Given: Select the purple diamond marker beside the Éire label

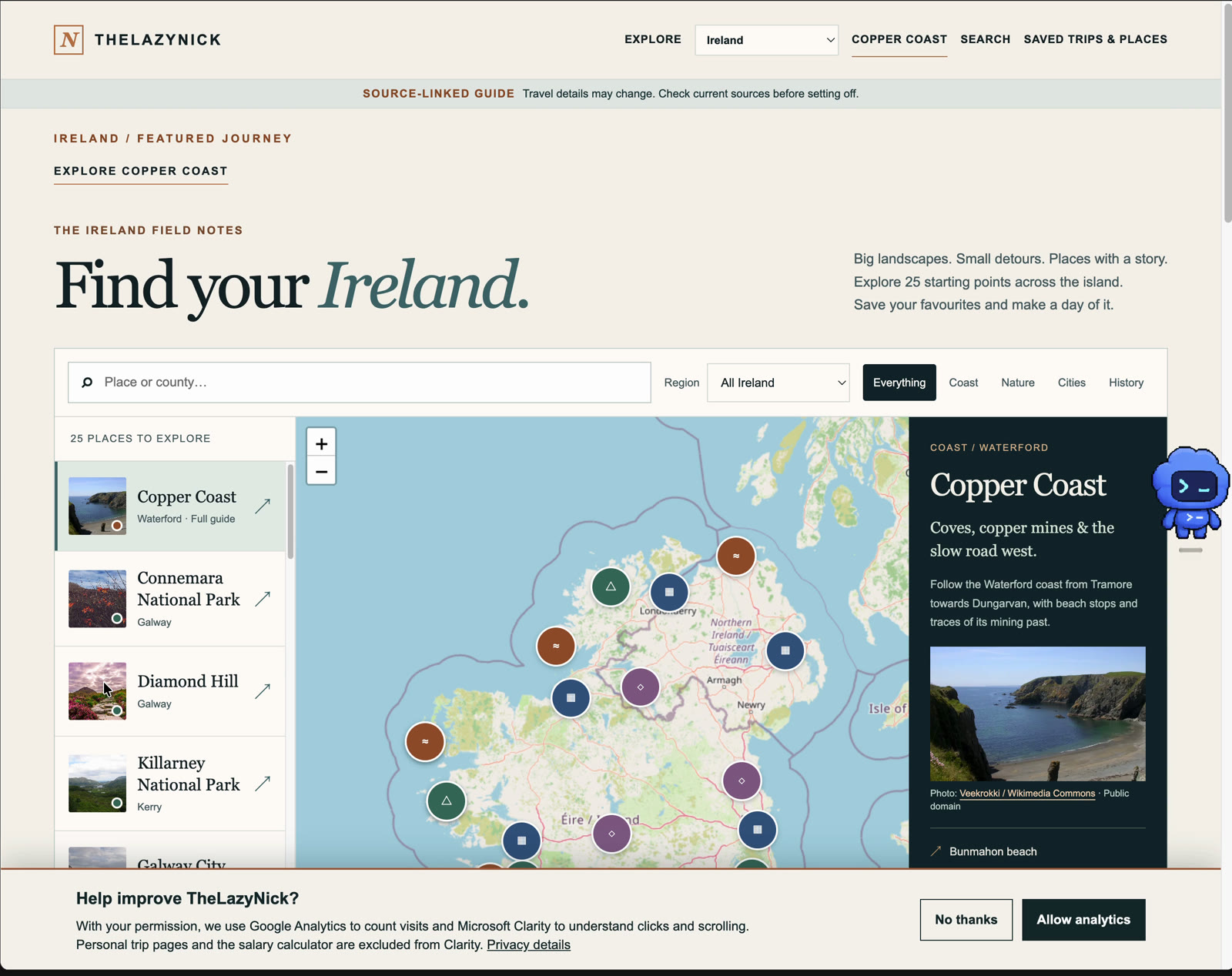Looking at the screenshot, I should (611, 834).
